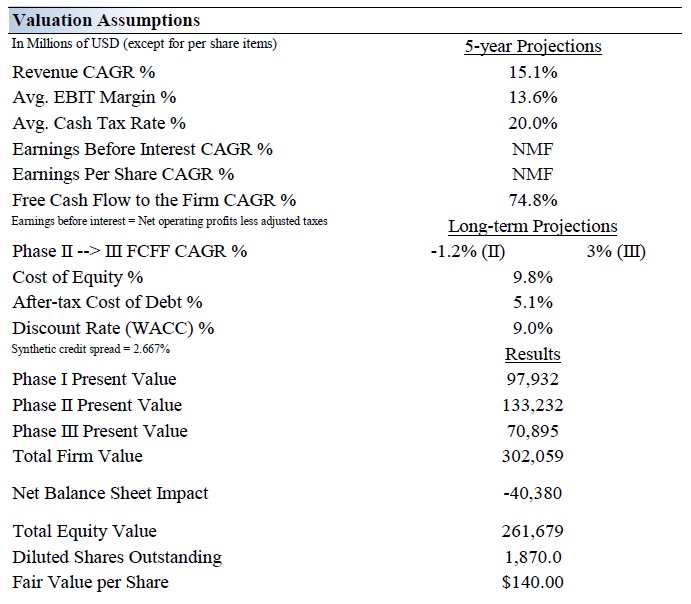This screenshot has height=604, width=691.
Task: Click the Fair Value per Share $140.00
Action: (x=532, y=582)
